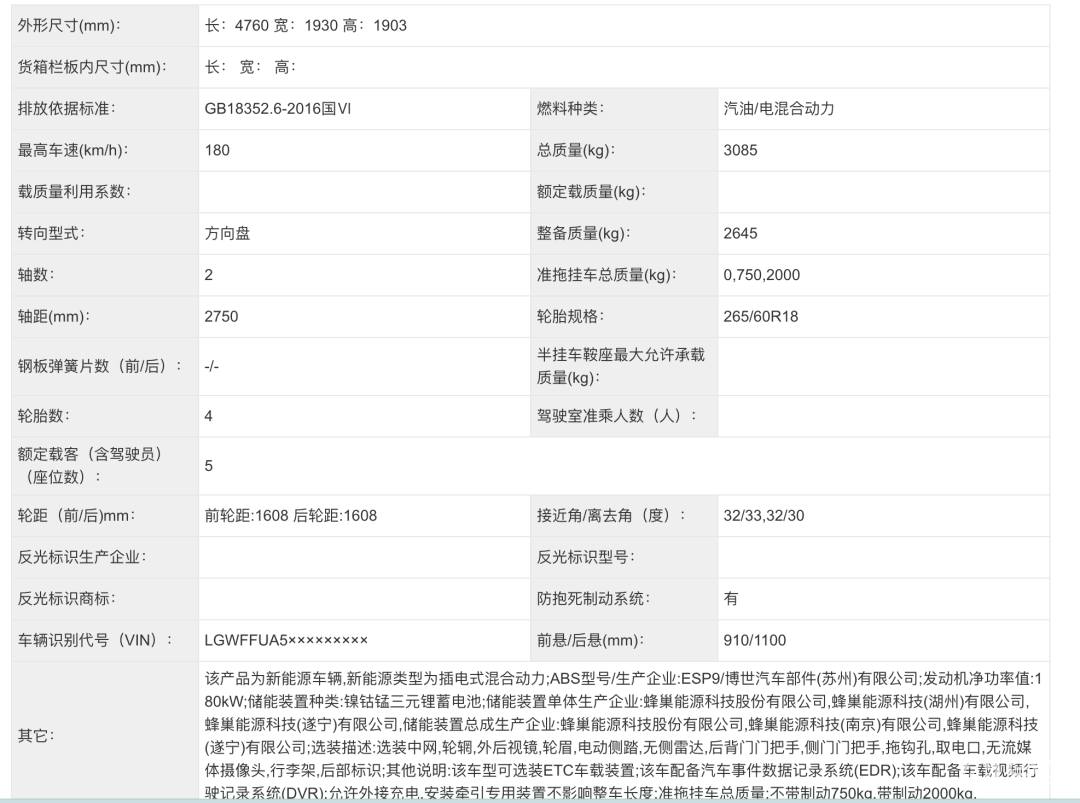Select trailer mass value 0,750,2000
Viewport: 1080px width, 803px height.
click(762, 275)
